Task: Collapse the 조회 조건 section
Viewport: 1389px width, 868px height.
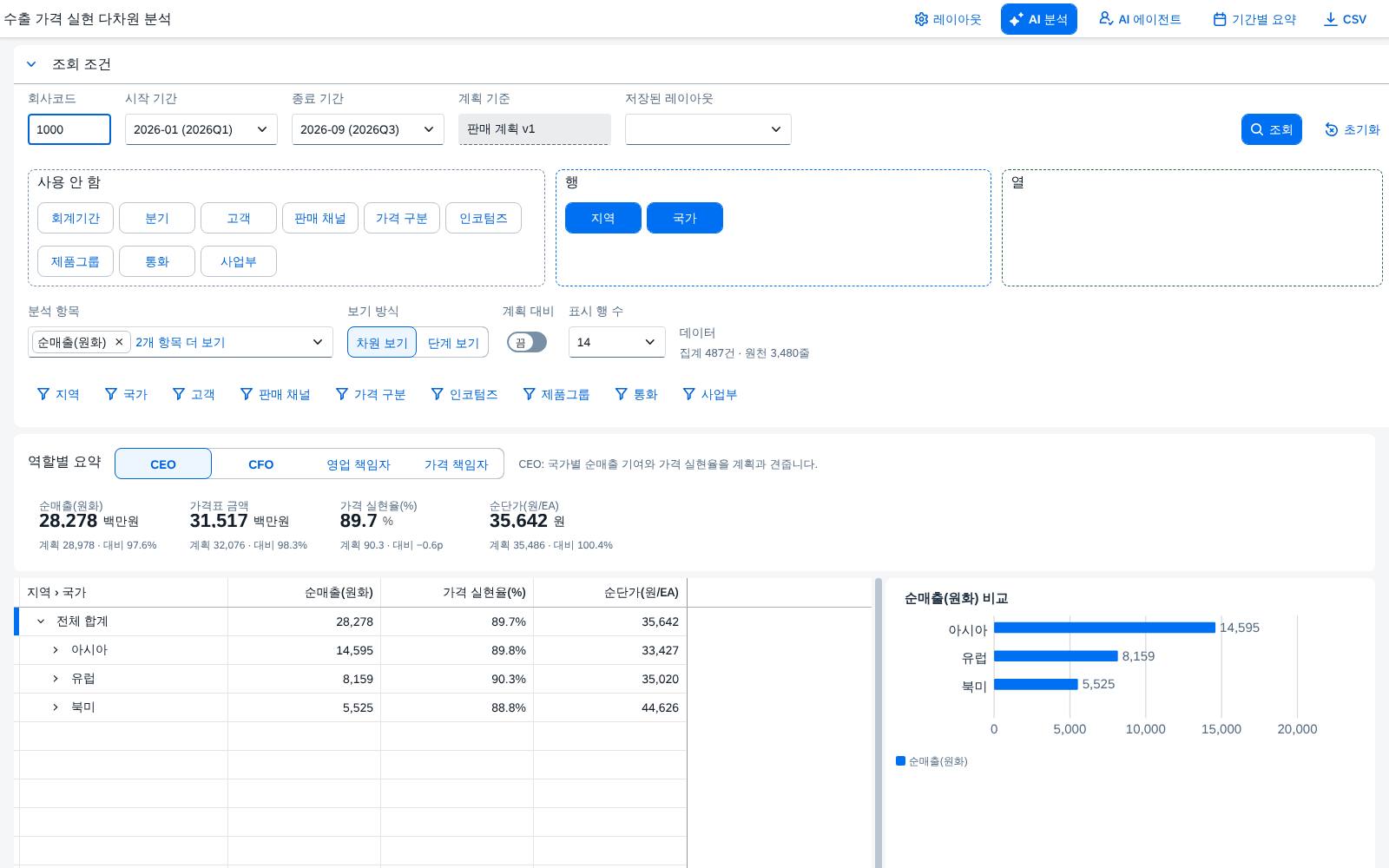Action: 31,64
